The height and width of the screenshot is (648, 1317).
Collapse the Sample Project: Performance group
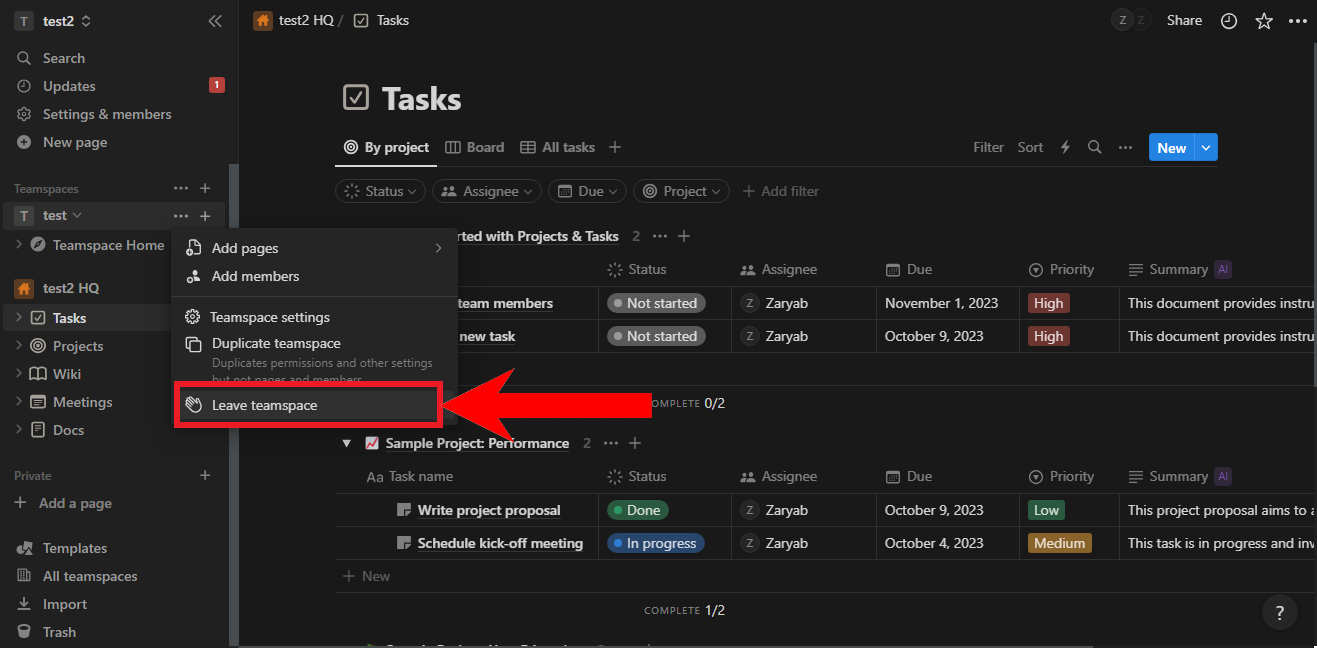[347, 443]
